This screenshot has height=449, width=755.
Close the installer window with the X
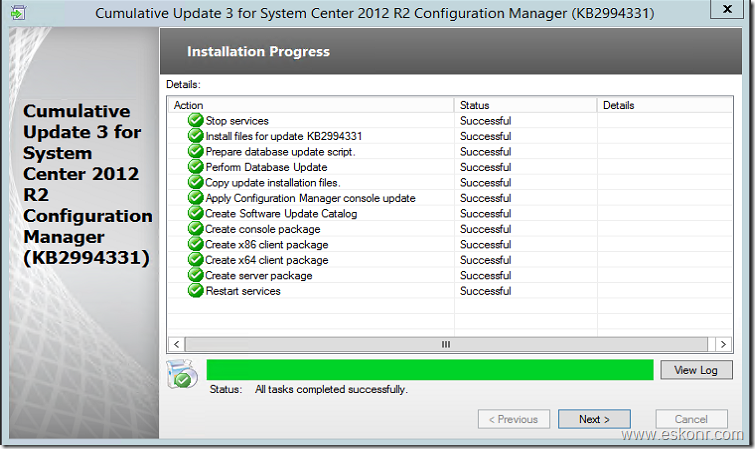728,9
